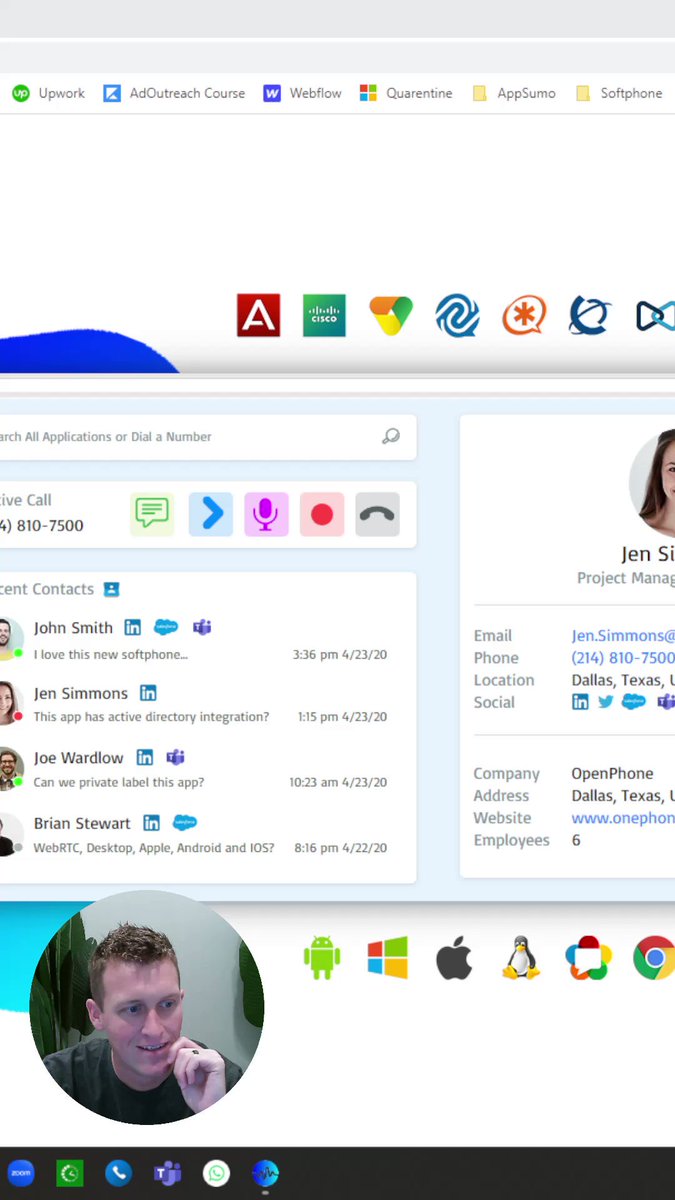Select Joe Wardlow contact name
Viewport: 675px width, 1200px height.
[x=79, y=758]
